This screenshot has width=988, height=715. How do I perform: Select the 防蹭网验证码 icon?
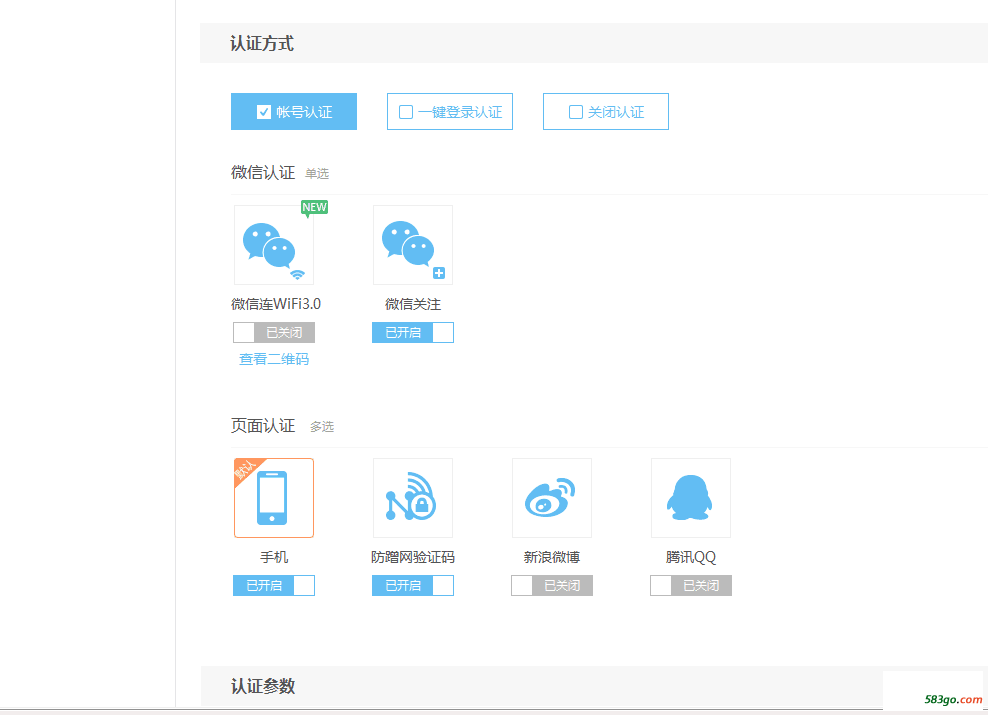pos(413,498)
